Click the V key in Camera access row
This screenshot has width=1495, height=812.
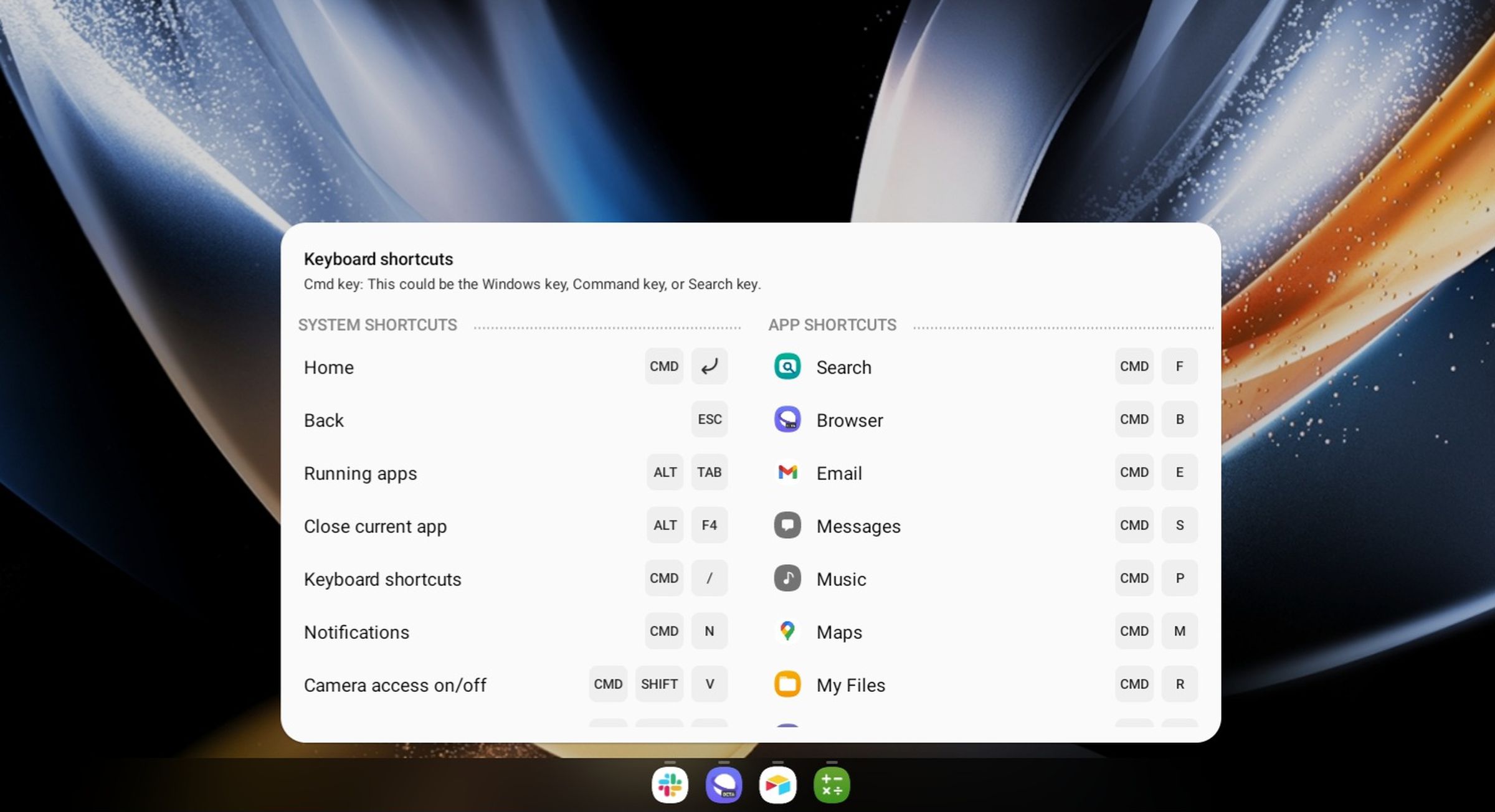710,684
